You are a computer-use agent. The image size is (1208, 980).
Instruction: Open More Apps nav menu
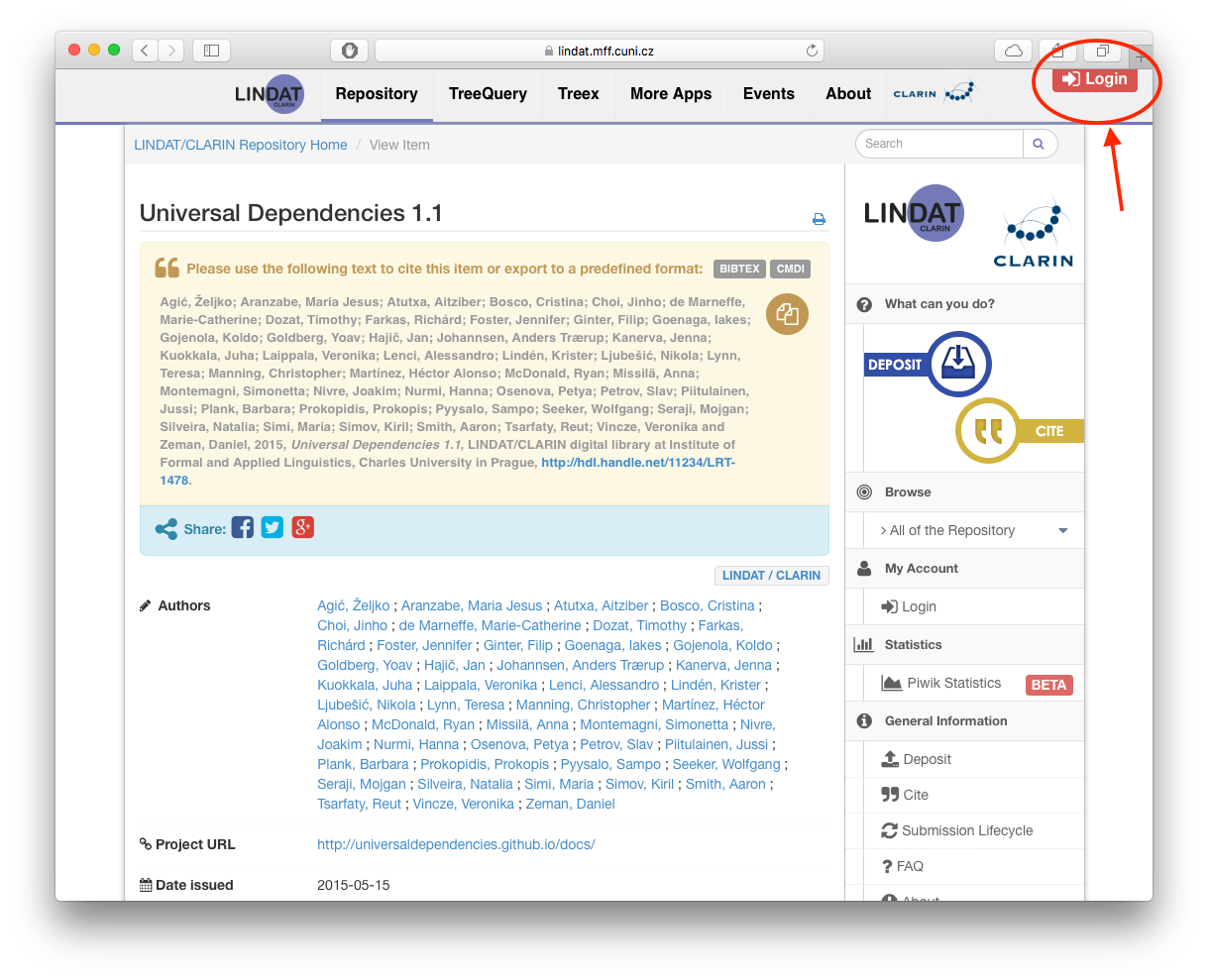[671, 94]
